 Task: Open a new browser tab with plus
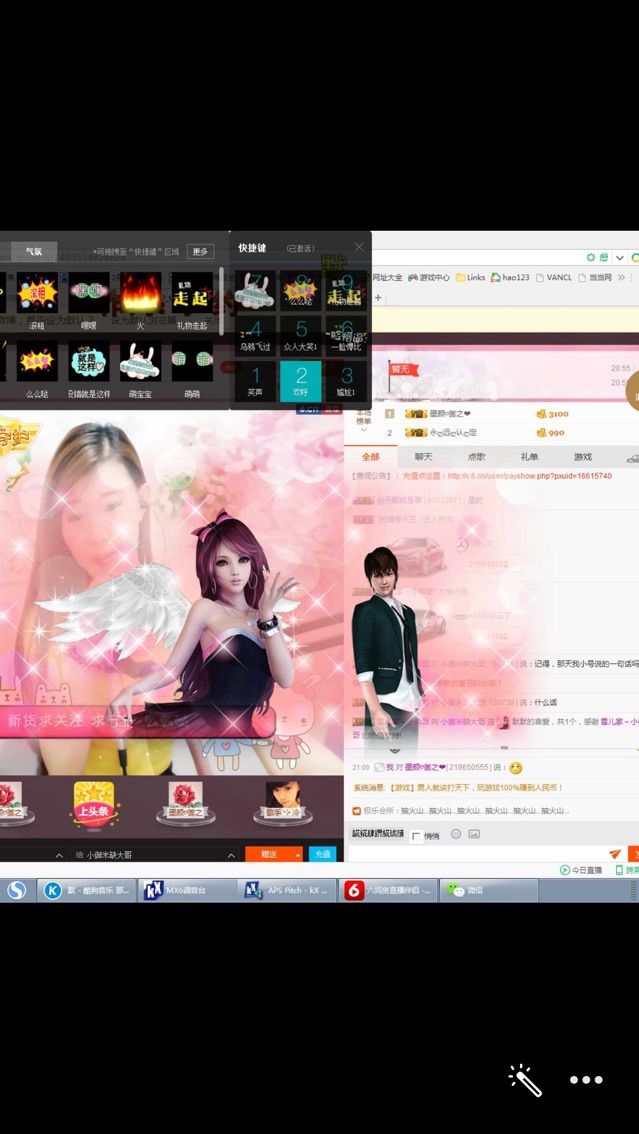pyautogui.click(x=377, y=297)
